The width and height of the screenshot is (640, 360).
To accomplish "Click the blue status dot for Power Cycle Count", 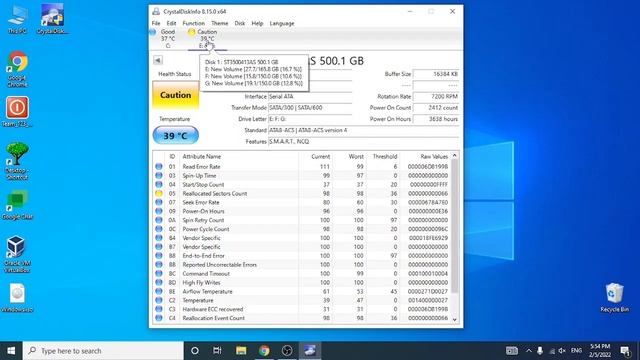I will (159, 229).
